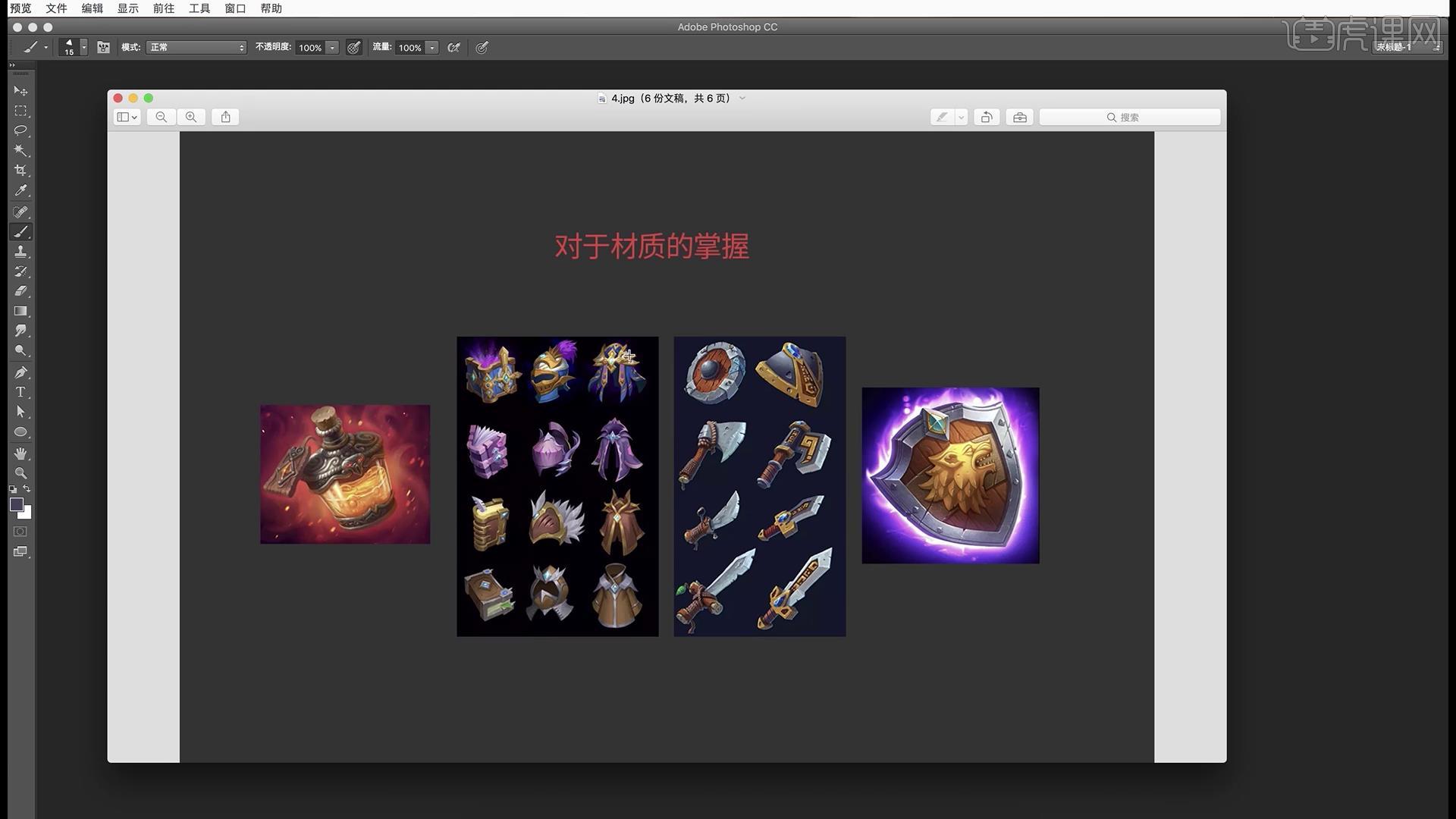
Task: Open the 文件 menu
Action: pyautogui.click(x=56, y=8)
